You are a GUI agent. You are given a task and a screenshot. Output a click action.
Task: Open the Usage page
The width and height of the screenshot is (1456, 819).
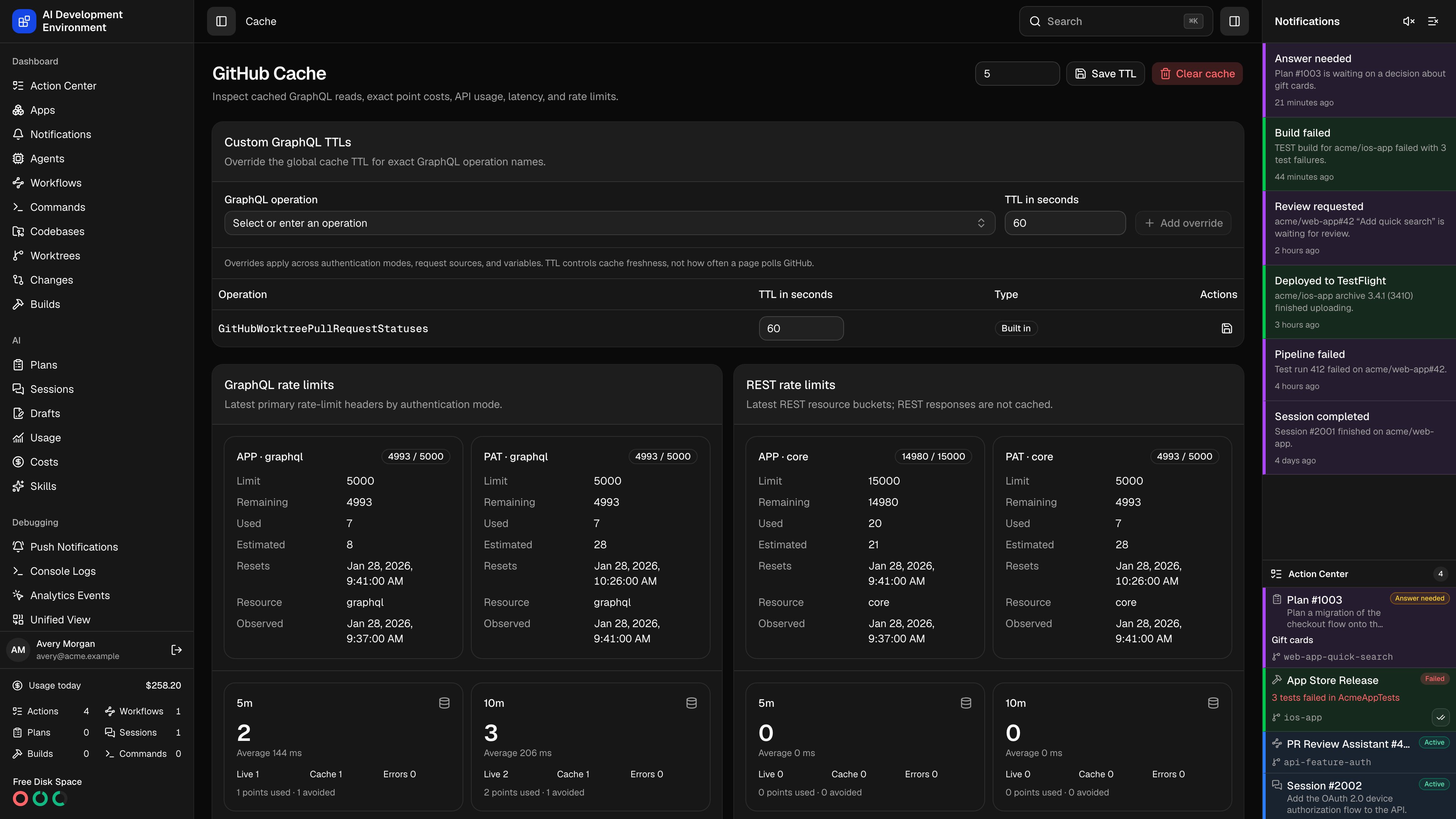click(97, 438)
